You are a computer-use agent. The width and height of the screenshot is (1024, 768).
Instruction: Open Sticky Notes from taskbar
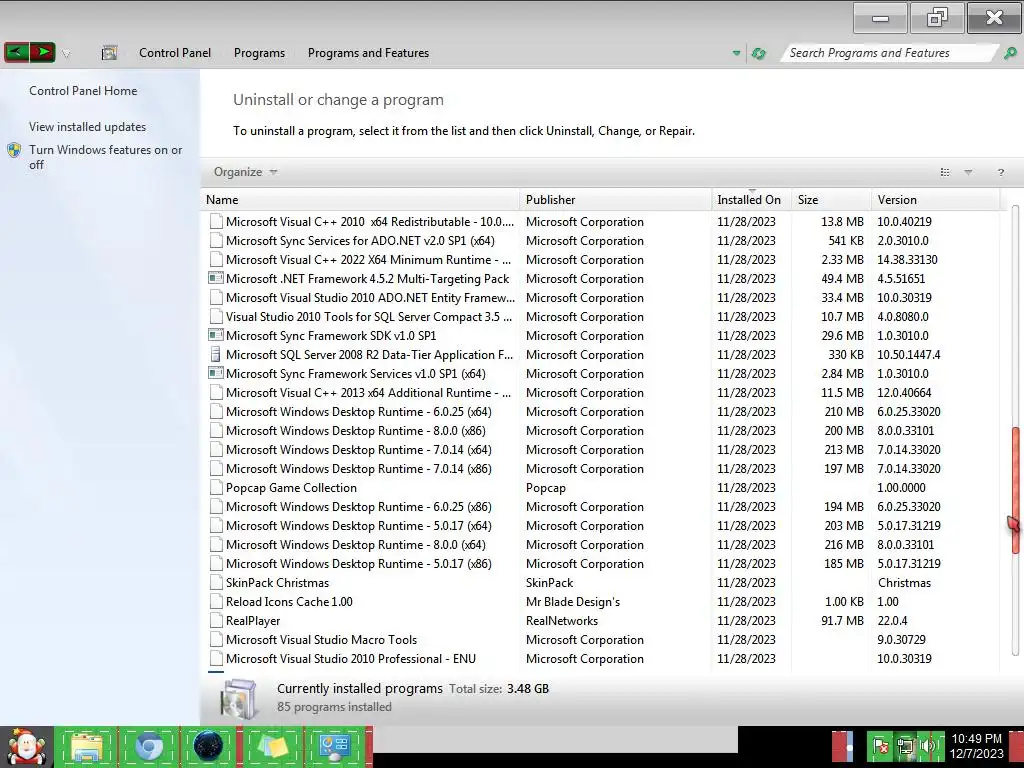[272, 746]
